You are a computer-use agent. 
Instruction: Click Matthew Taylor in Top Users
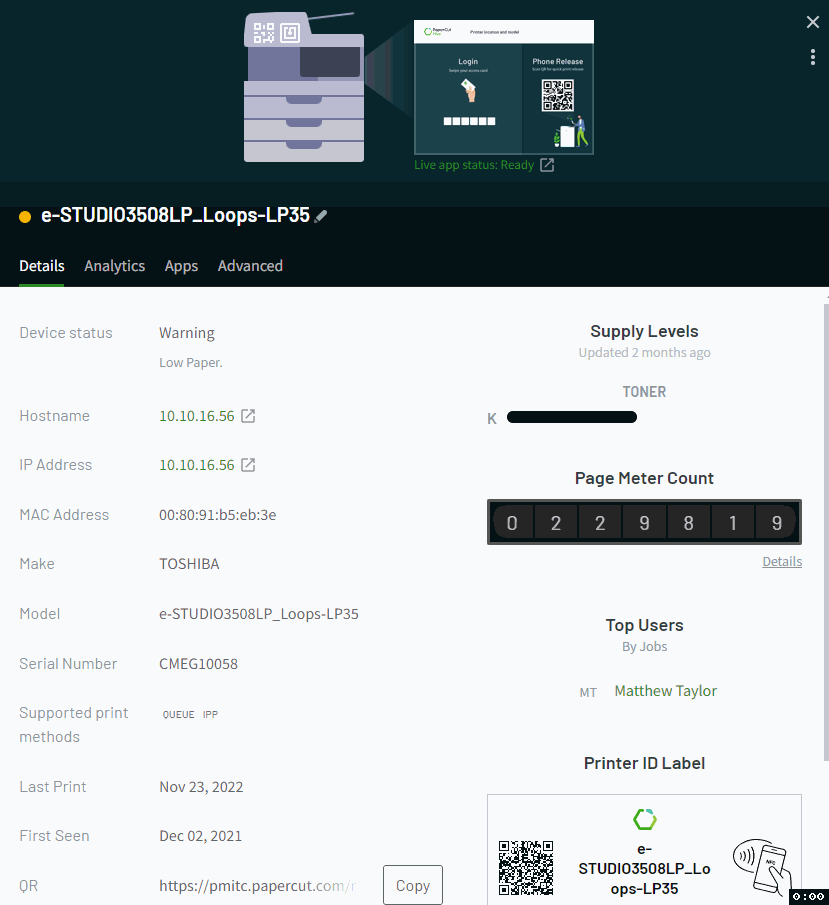(x=665, y=690)
